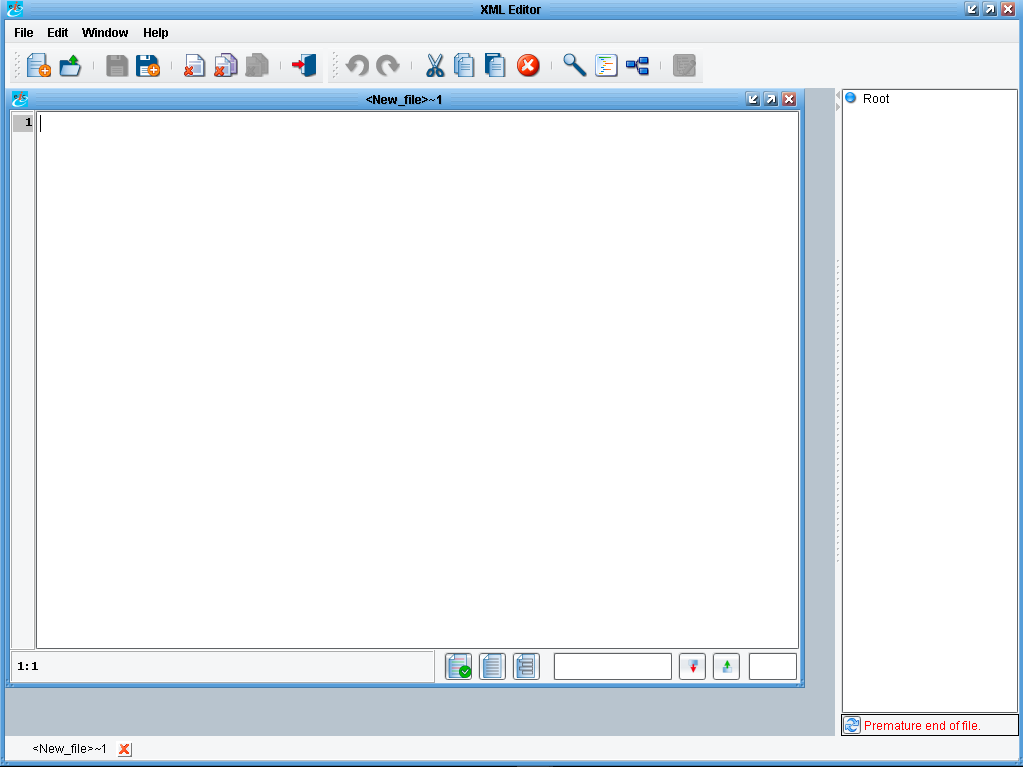Open the Window menu
Image resolution: width=1023 pixels, height=767 pixels.
point(105,33)
